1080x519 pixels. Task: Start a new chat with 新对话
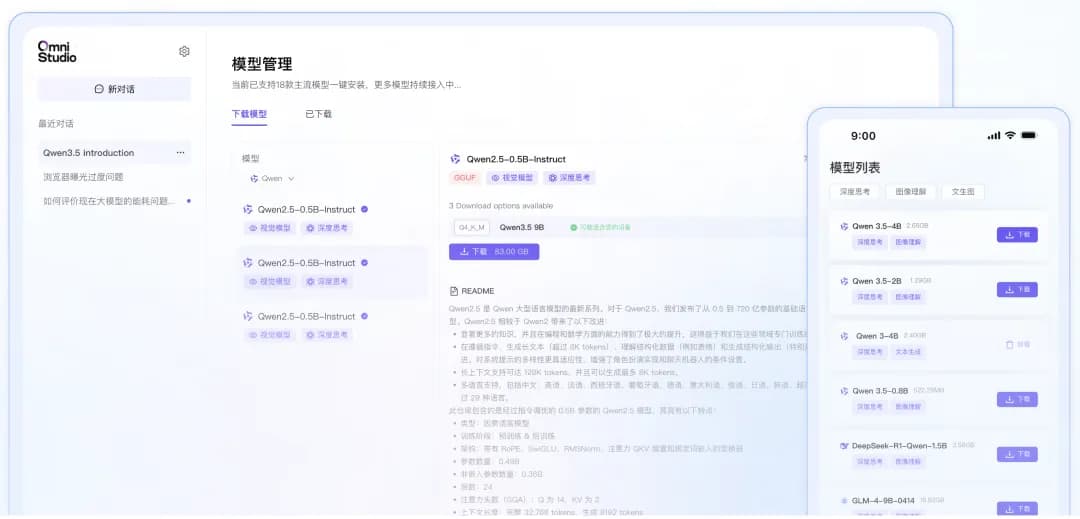click(114, 89)
